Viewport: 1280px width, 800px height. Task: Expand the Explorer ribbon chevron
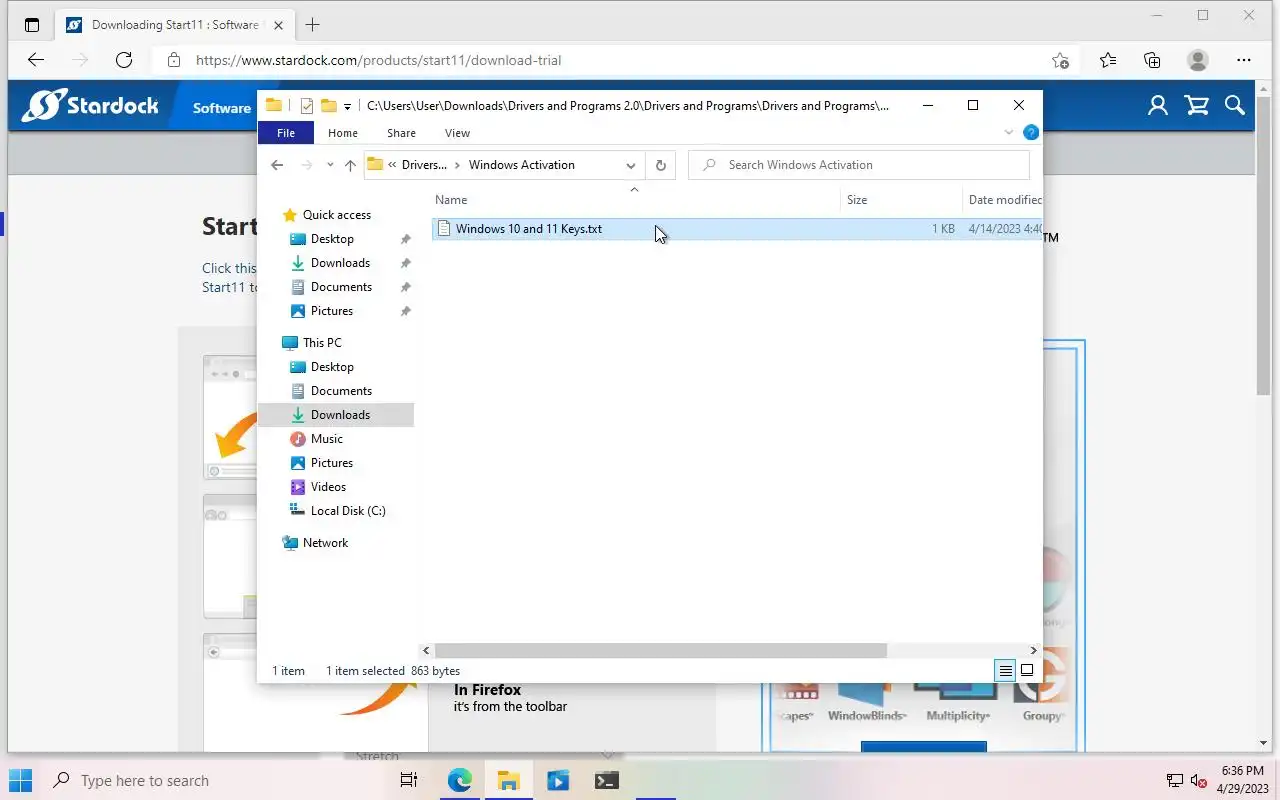click(1009, 132)
